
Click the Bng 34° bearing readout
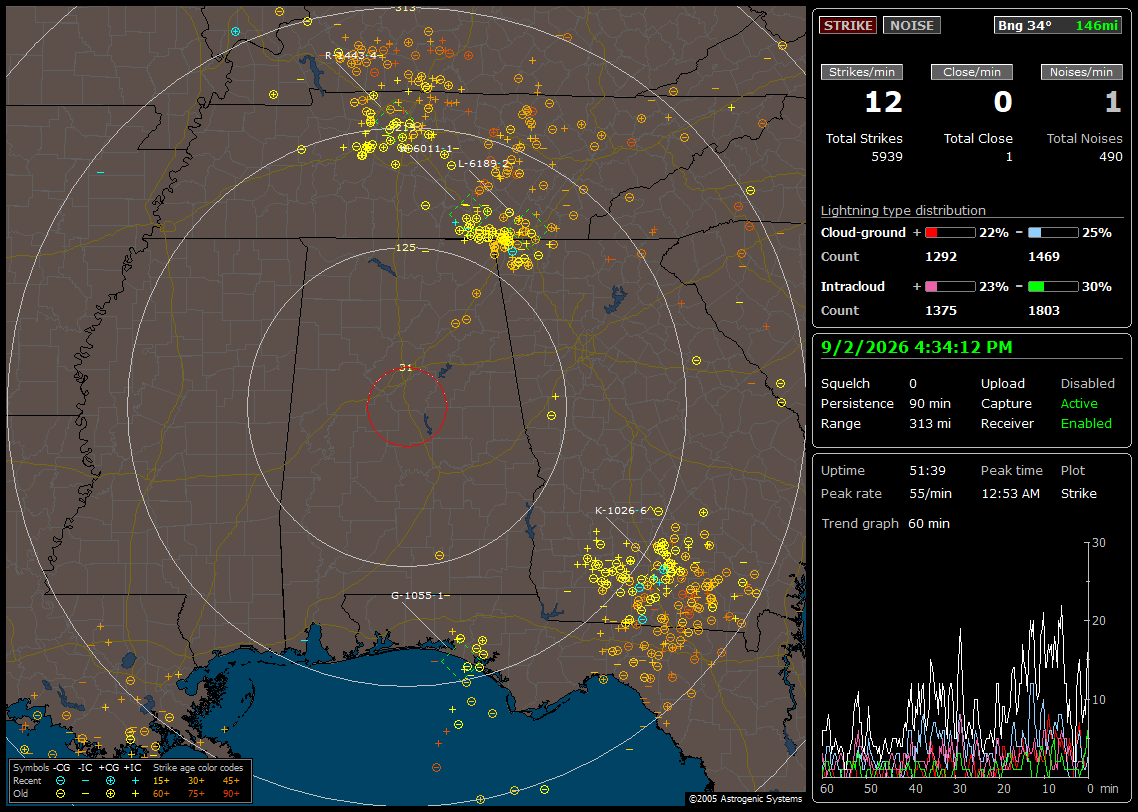coord(1025,25)
